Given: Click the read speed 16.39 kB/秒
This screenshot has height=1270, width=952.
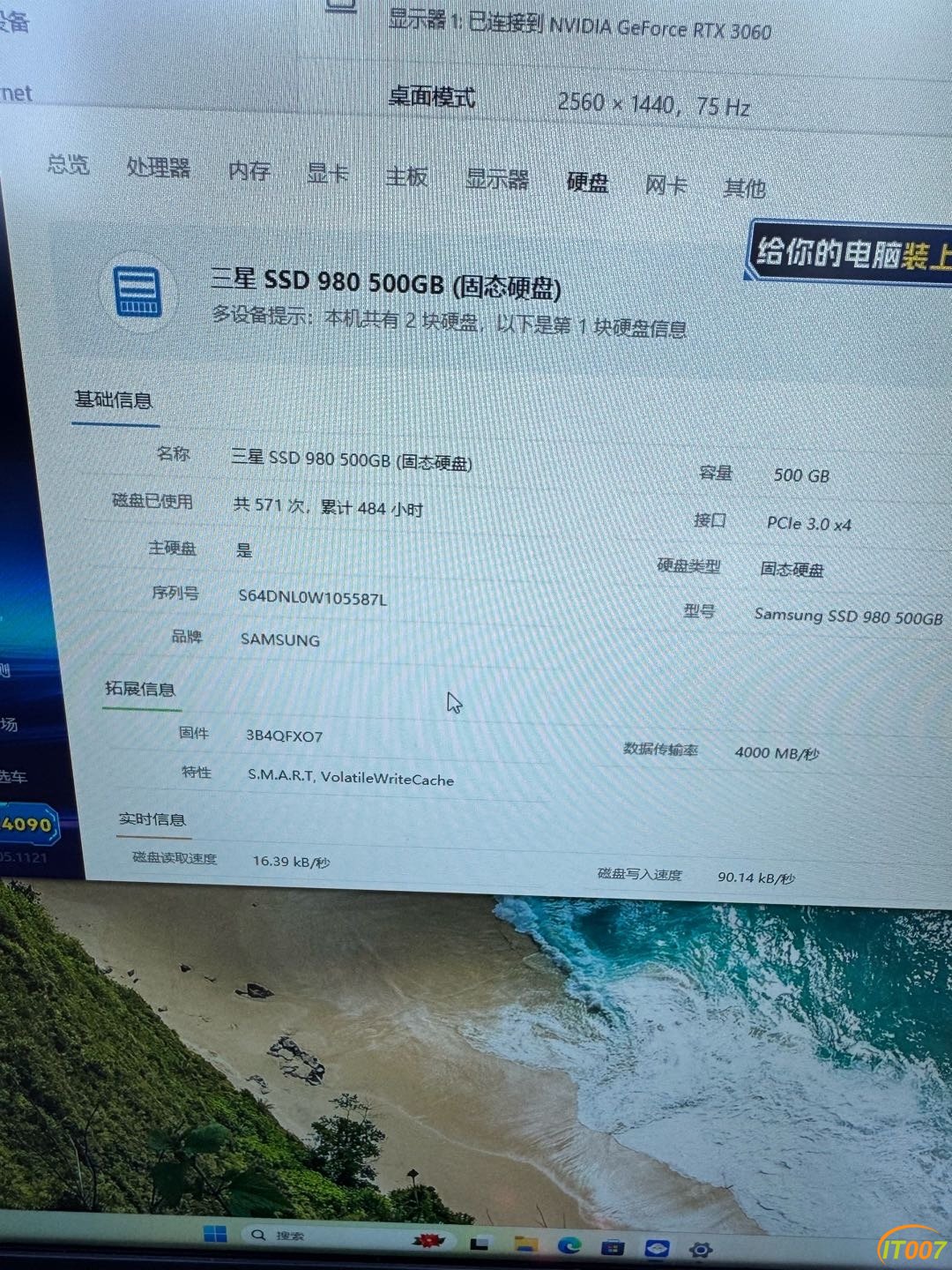Looking at the screenshot, I should 291,861.
